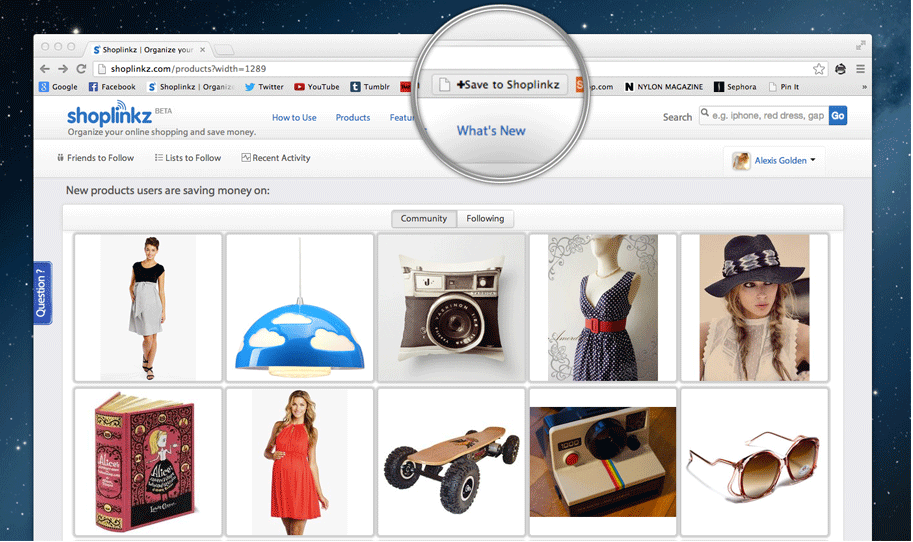Screen dimensions: 913x542
Task: Click the Pin It bookmarklet
Action: (784, 87)
